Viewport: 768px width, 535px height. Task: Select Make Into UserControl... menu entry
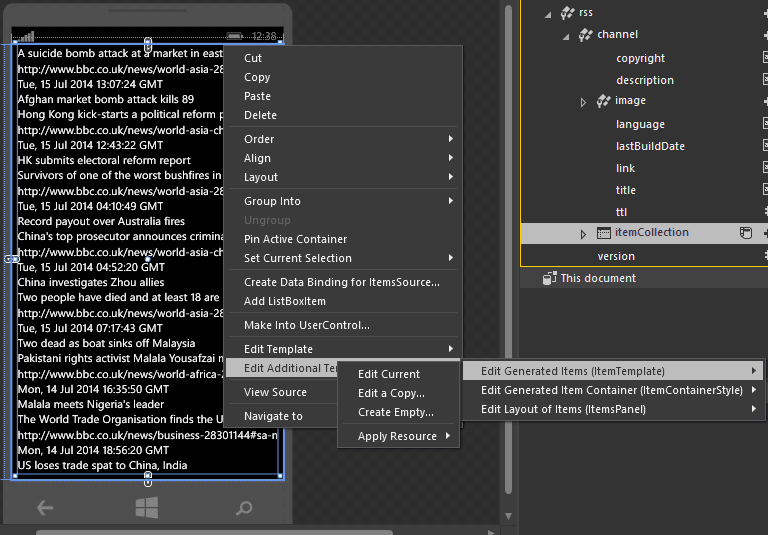pos(306,325)
